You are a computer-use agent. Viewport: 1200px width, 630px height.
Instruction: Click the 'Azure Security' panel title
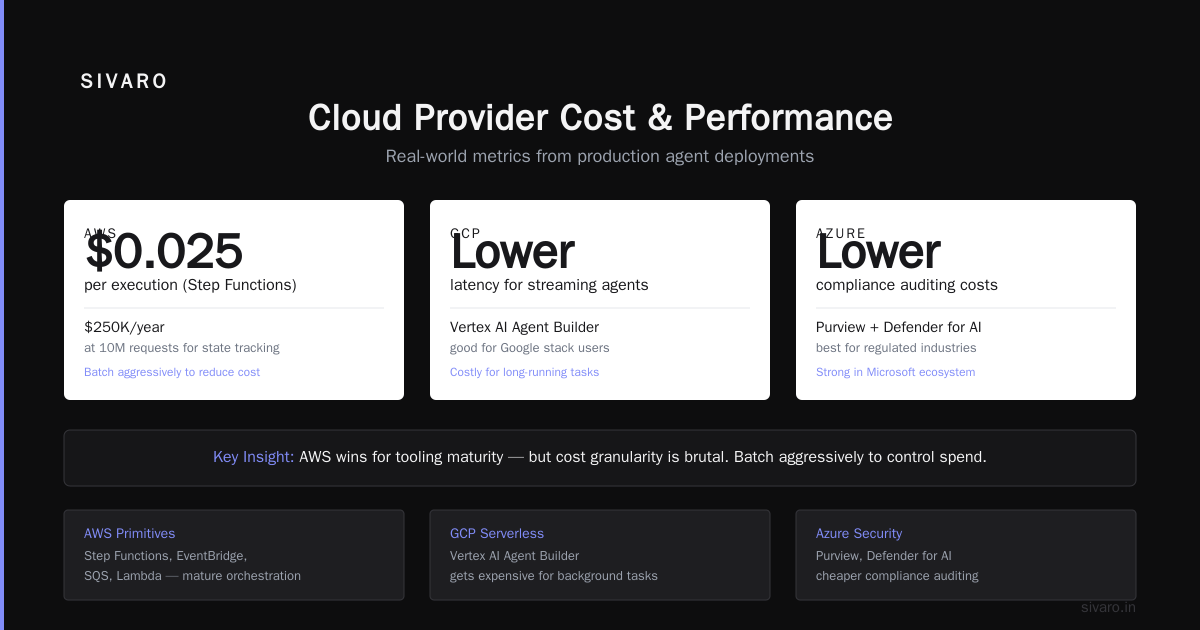pyautogui.click(x=859, y=534)
